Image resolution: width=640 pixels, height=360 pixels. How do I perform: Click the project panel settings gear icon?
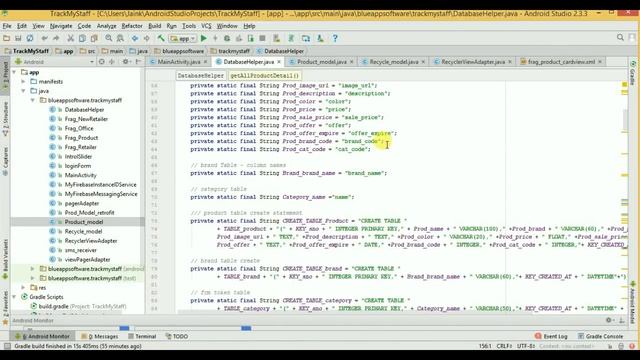click(x=126, y=62)
